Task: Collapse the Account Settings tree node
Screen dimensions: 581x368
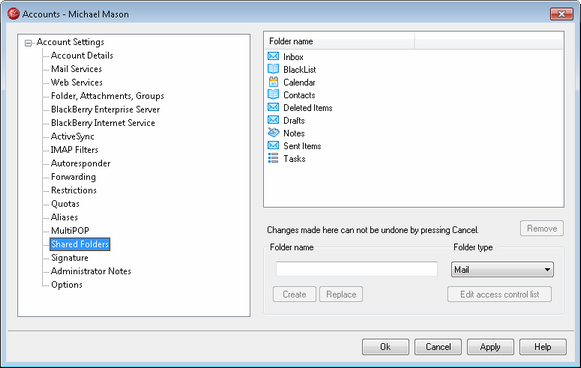Action: (28, 43)
